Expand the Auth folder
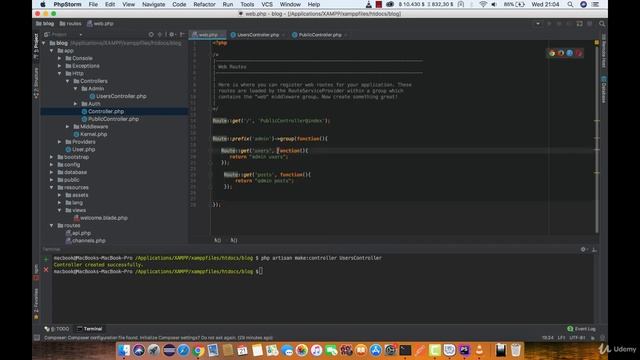640x360 pixels. tap(76, 104)
